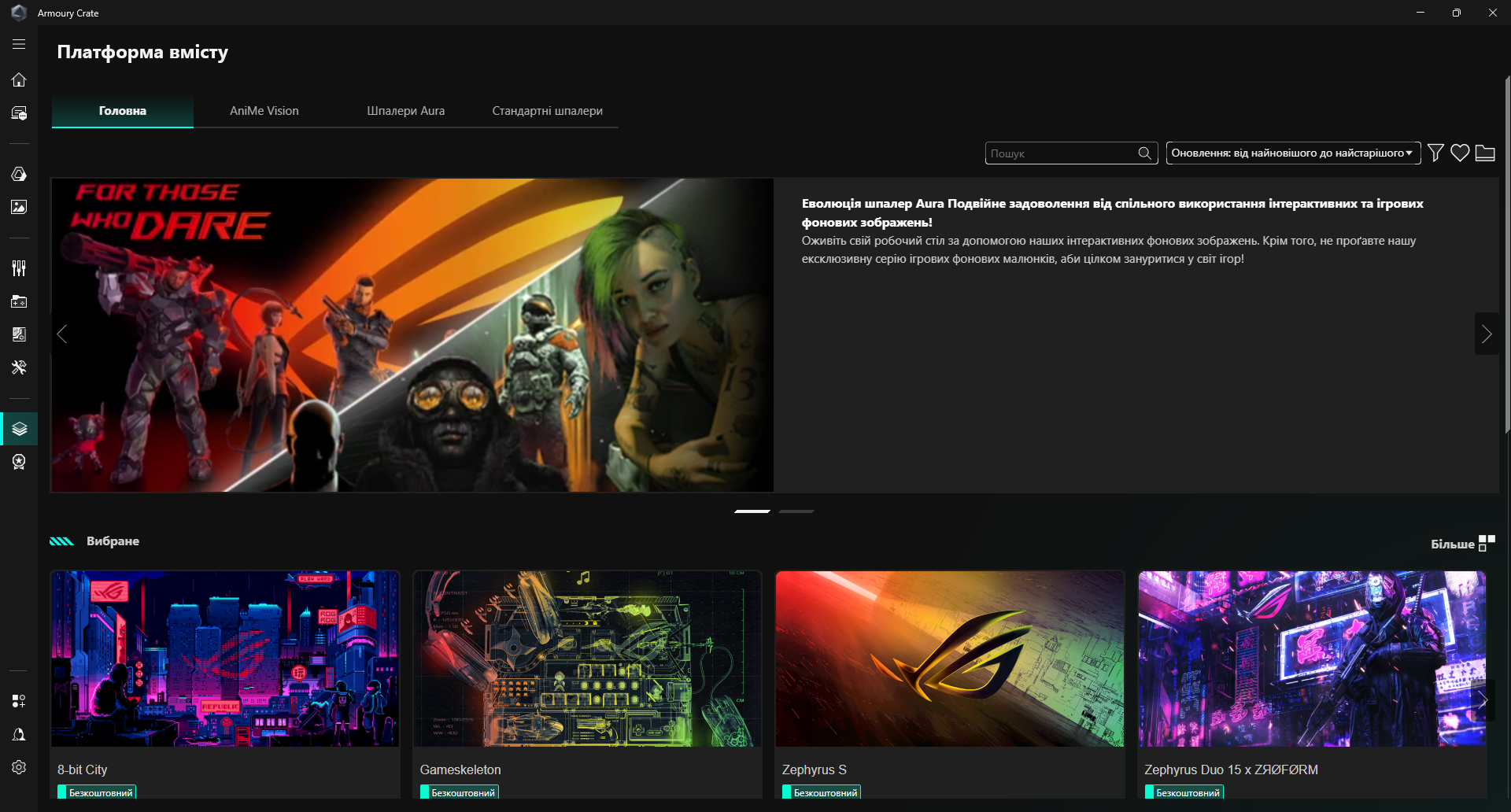Switch to the AniMe Vision tab

click(264, 111)
